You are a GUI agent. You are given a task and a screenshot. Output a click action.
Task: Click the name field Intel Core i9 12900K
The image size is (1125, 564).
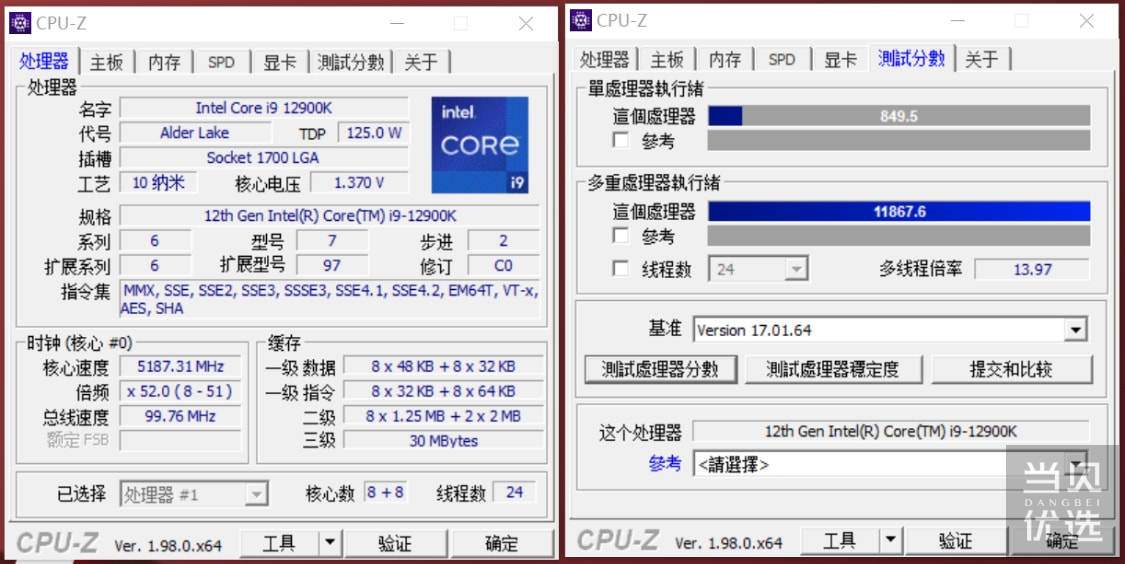pos(264,108)
